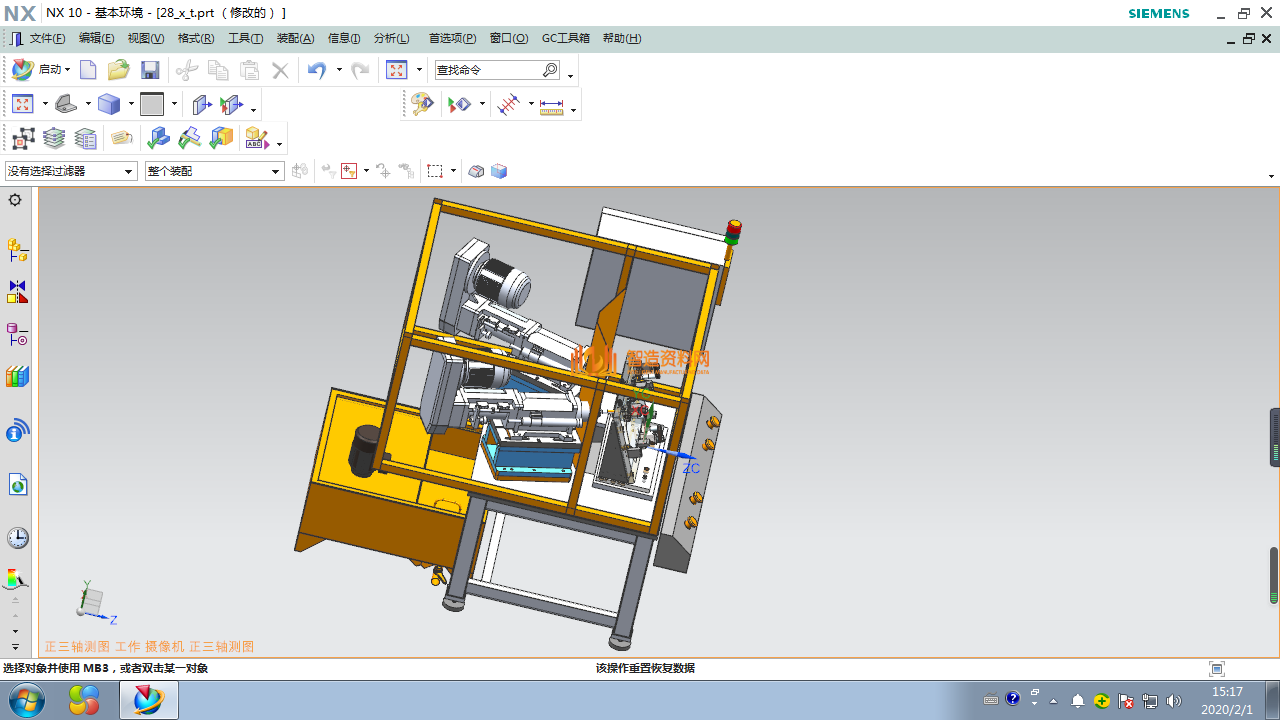Viewport: 1280px width, 720px height.
Task: Open file with the folder icon
Action: tap(119, 70)
